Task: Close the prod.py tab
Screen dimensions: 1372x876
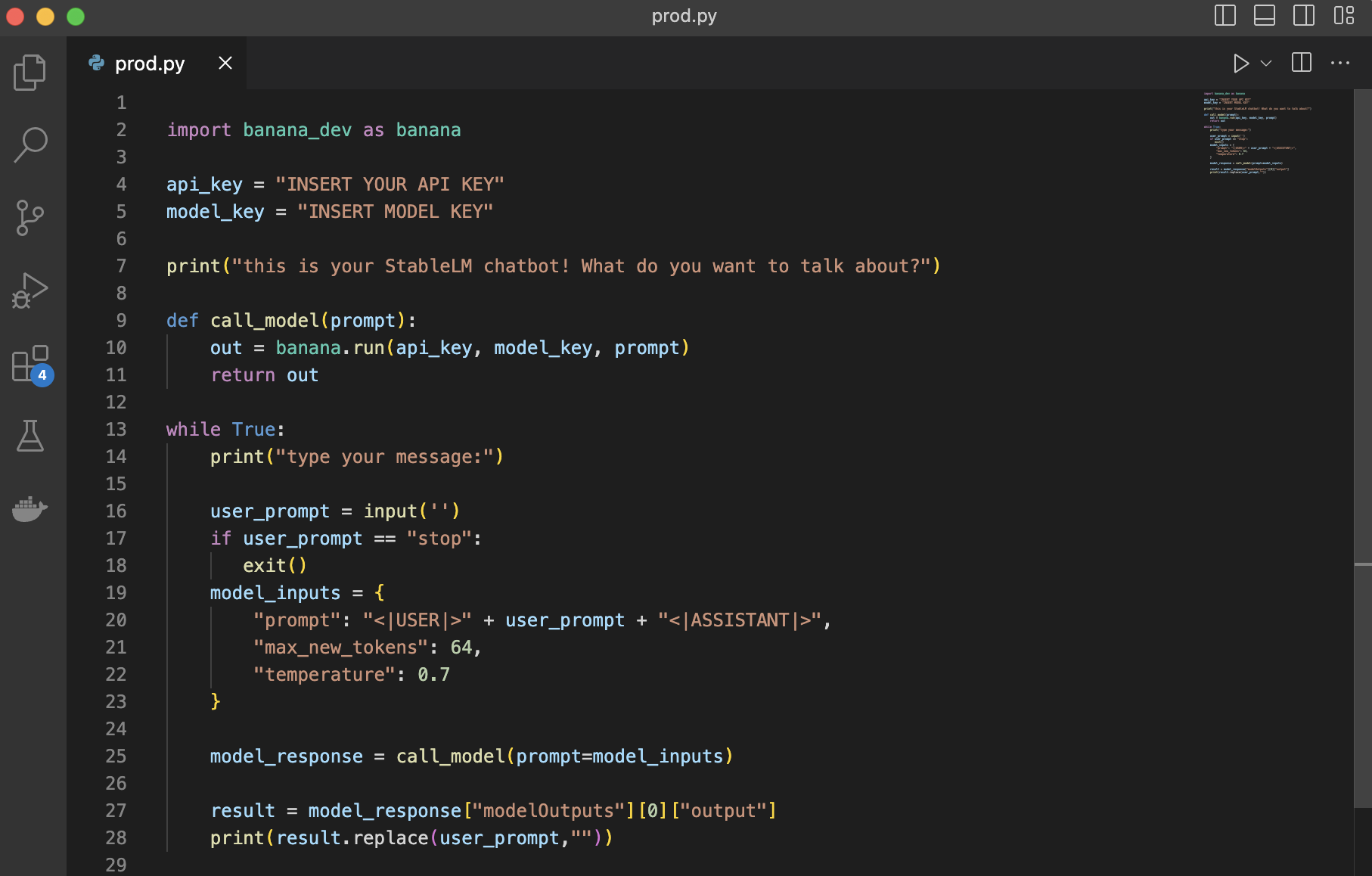Action: (x=225, y=64)
